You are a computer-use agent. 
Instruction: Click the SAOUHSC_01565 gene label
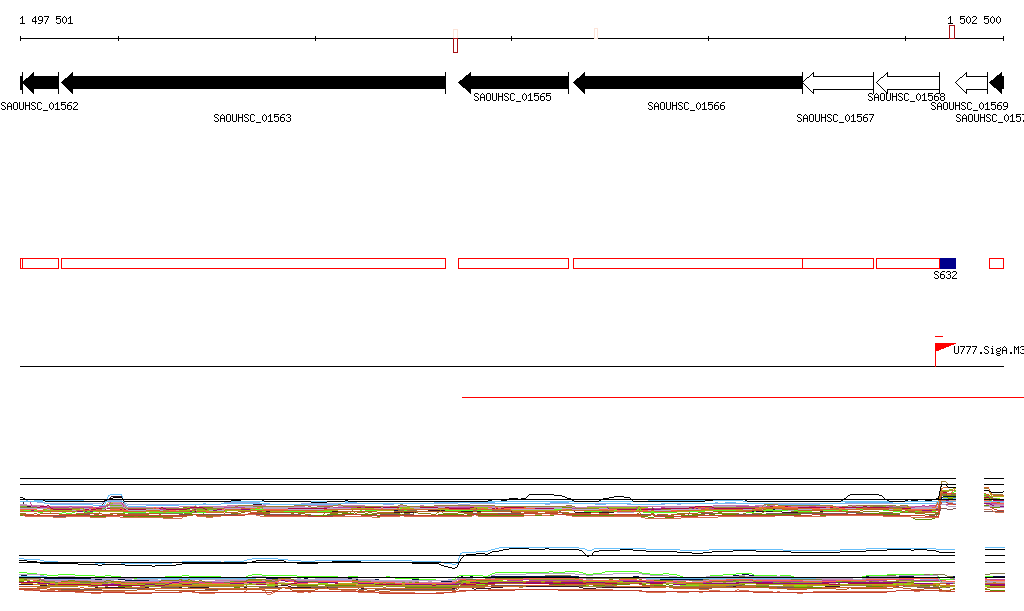tap(513, 97)
